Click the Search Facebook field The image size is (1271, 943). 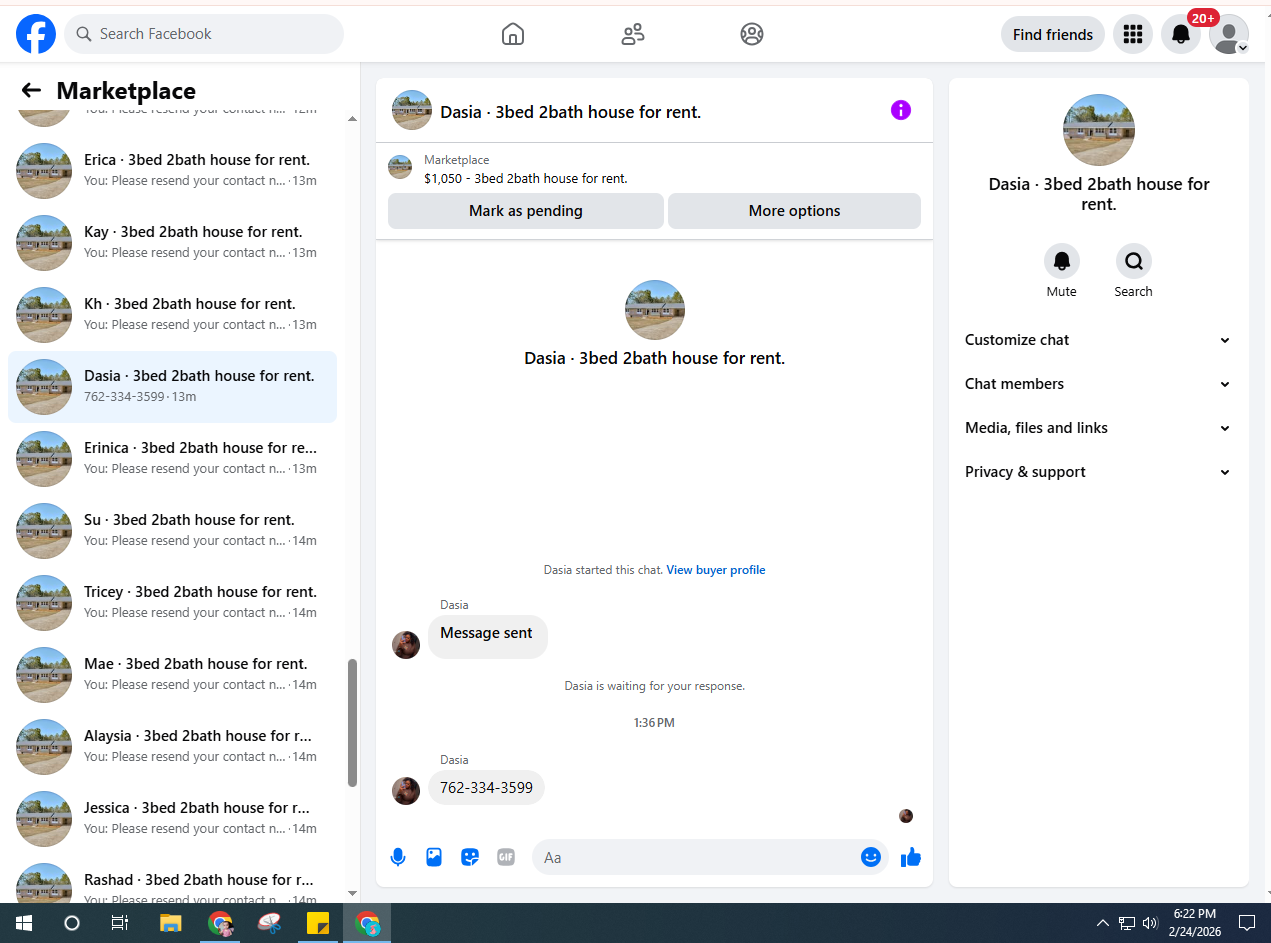tap(204, 34)
